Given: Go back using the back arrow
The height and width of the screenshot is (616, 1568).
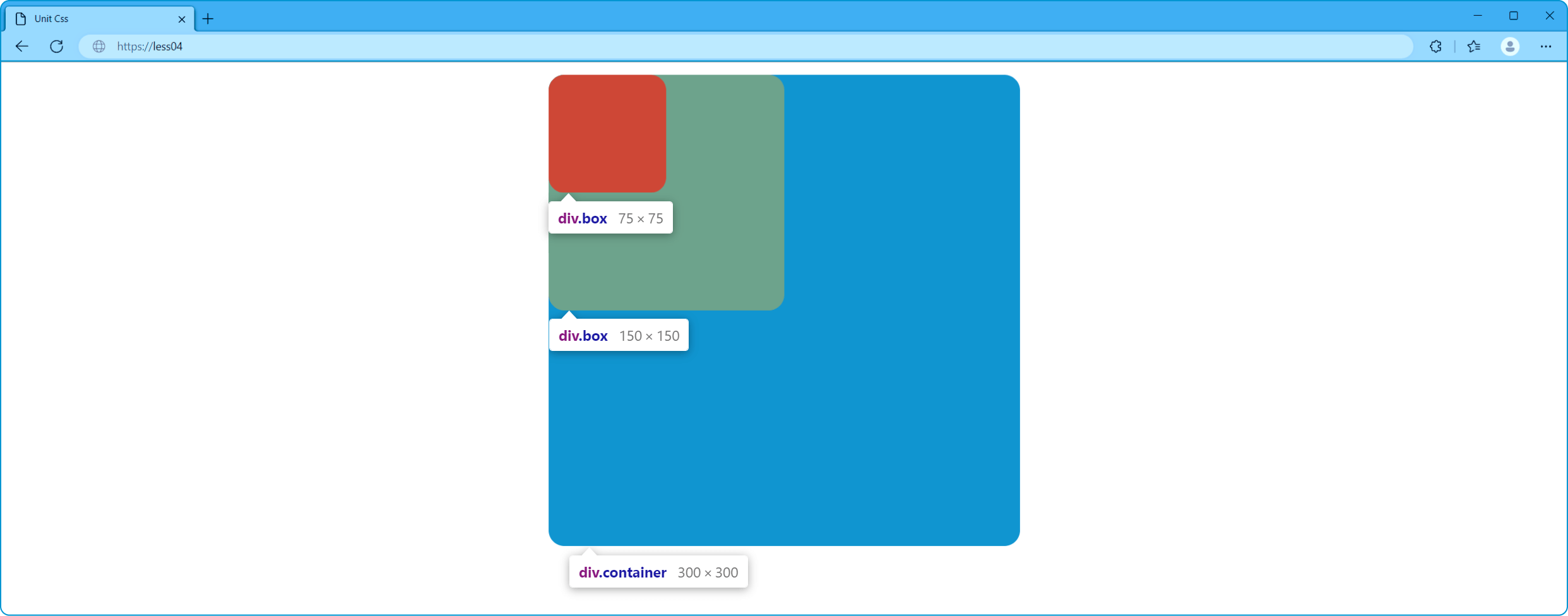Looking at the screenshot, I should (x=22, y=46).
